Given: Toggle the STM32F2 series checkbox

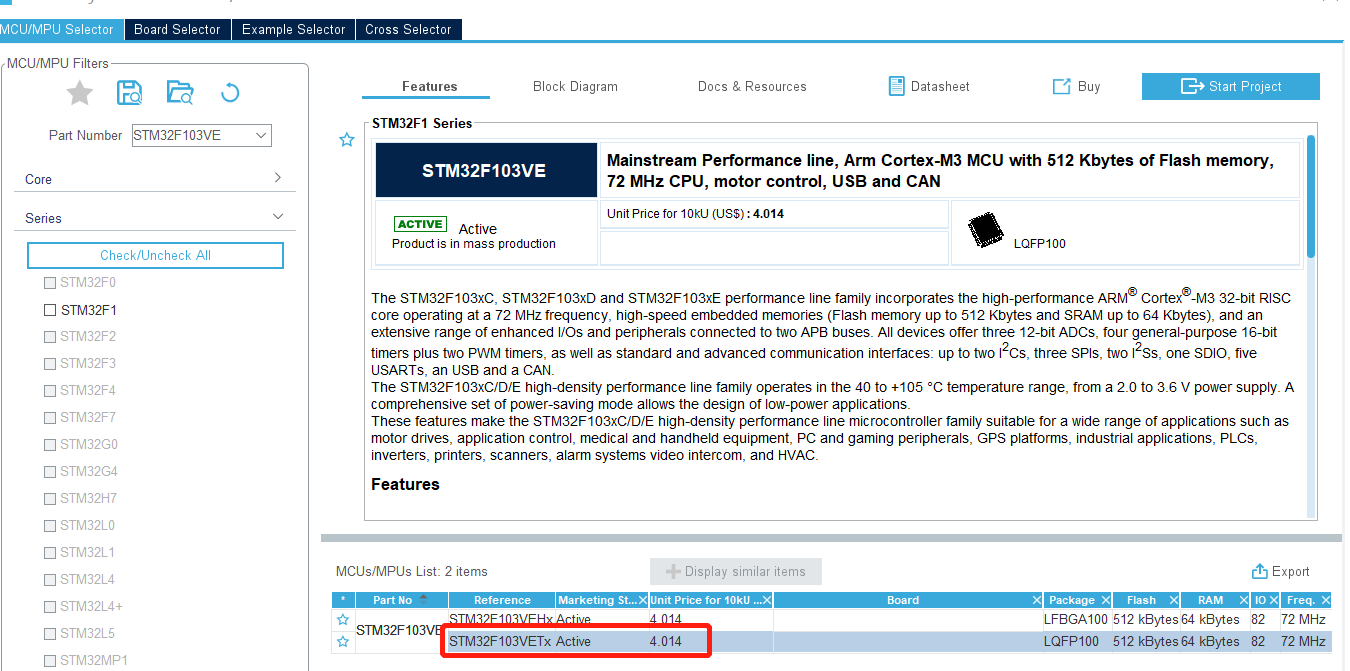Looking at the screenshot, I should pos(50,337).
